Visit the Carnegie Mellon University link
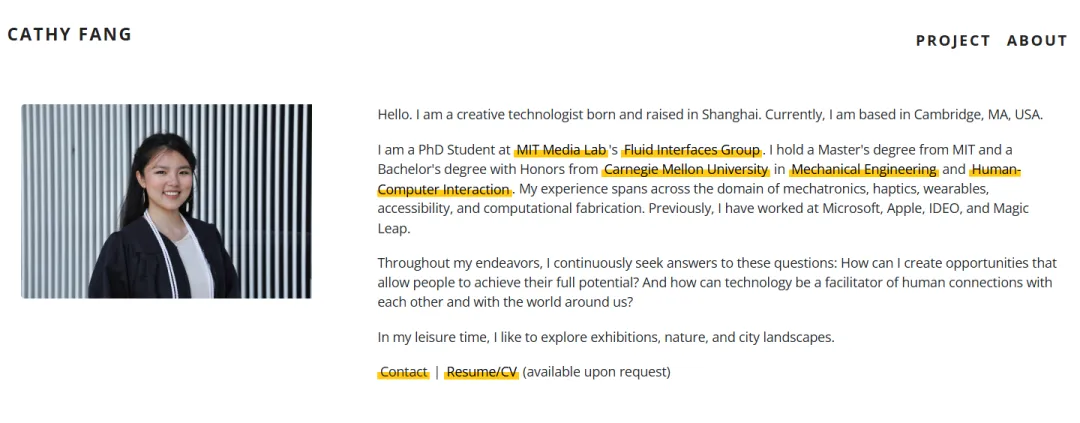Screen dimensions: 1080x423 tap(685, 169)
